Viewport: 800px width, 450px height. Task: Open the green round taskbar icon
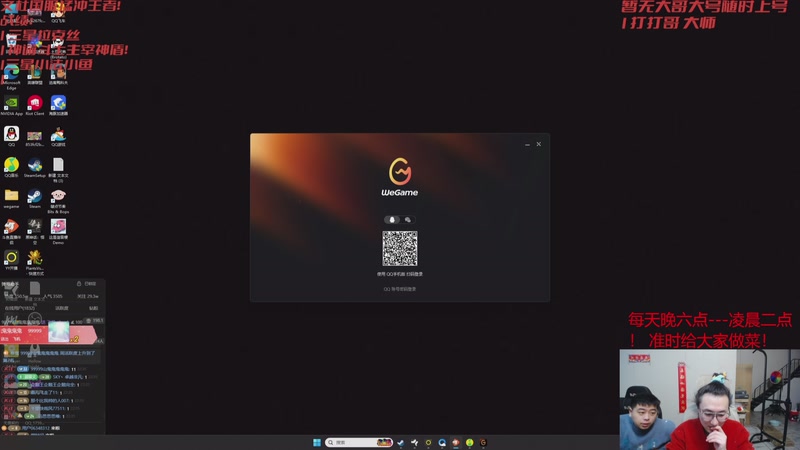click(469, 442)
